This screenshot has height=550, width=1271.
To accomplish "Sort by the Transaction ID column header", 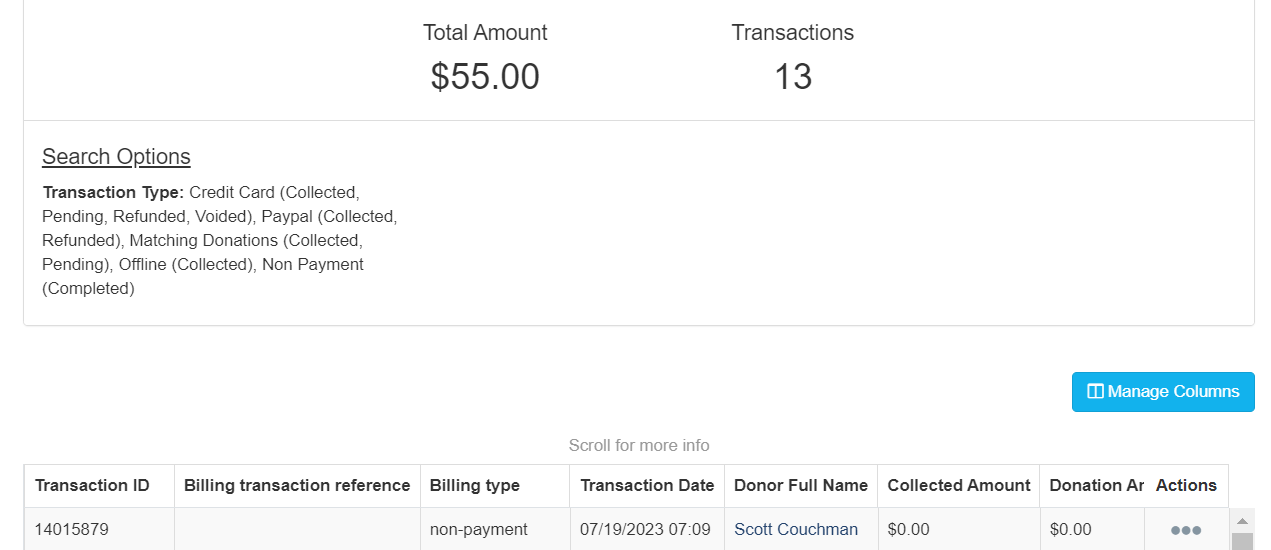I will click(x=92, y=486).
